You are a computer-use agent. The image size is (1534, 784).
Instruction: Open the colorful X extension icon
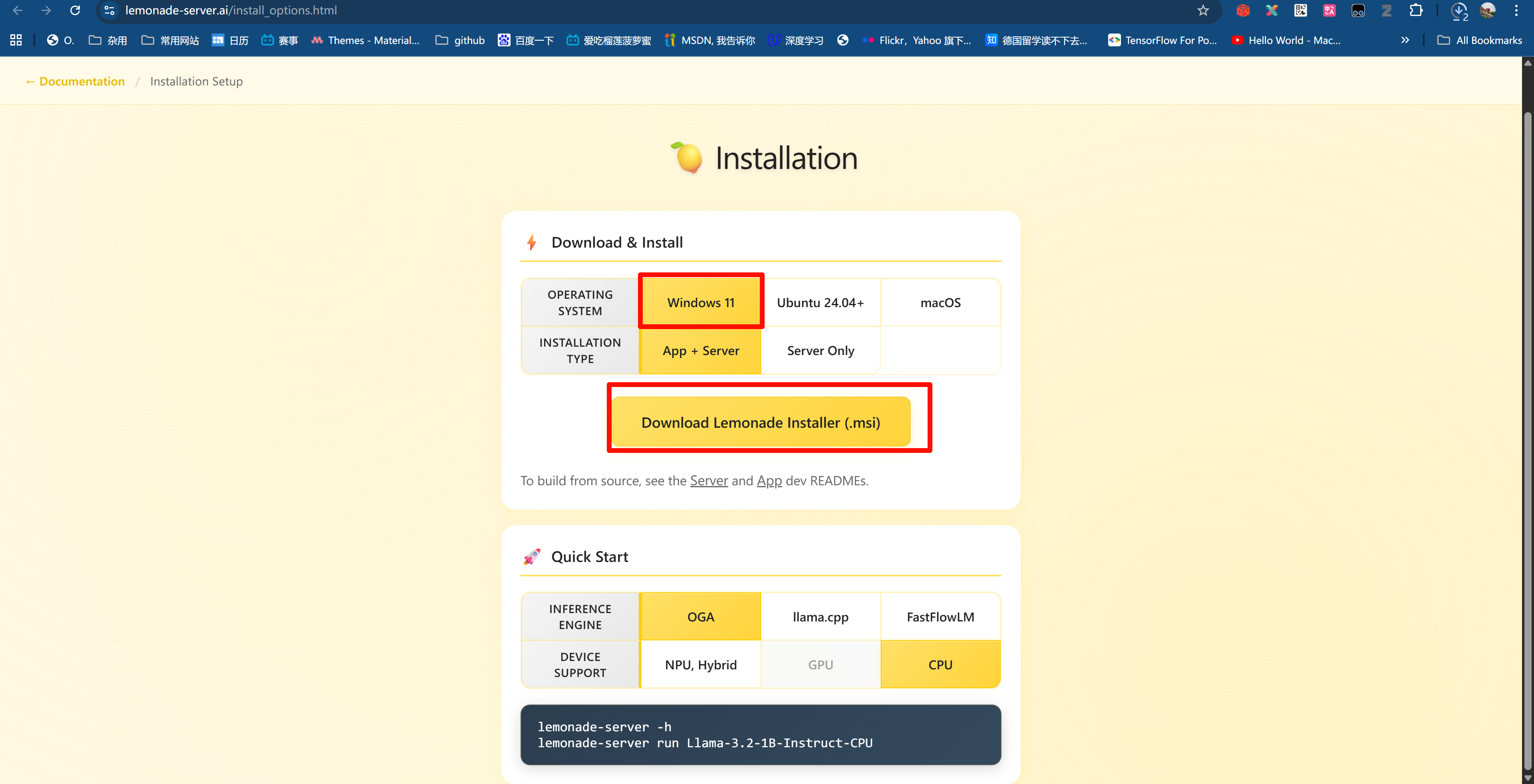point(1272,11)
